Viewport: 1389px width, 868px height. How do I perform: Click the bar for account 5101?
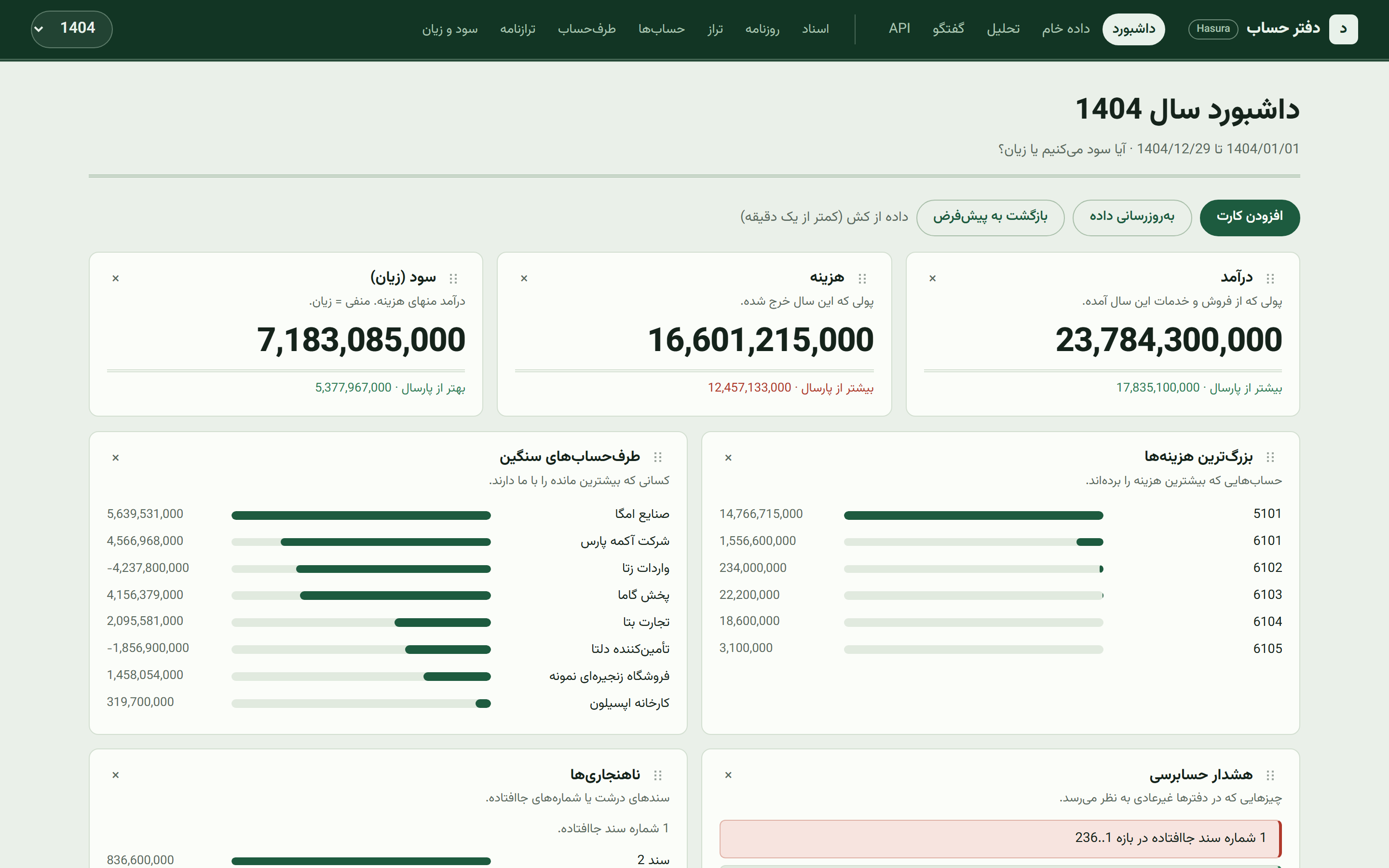point(973,515)
